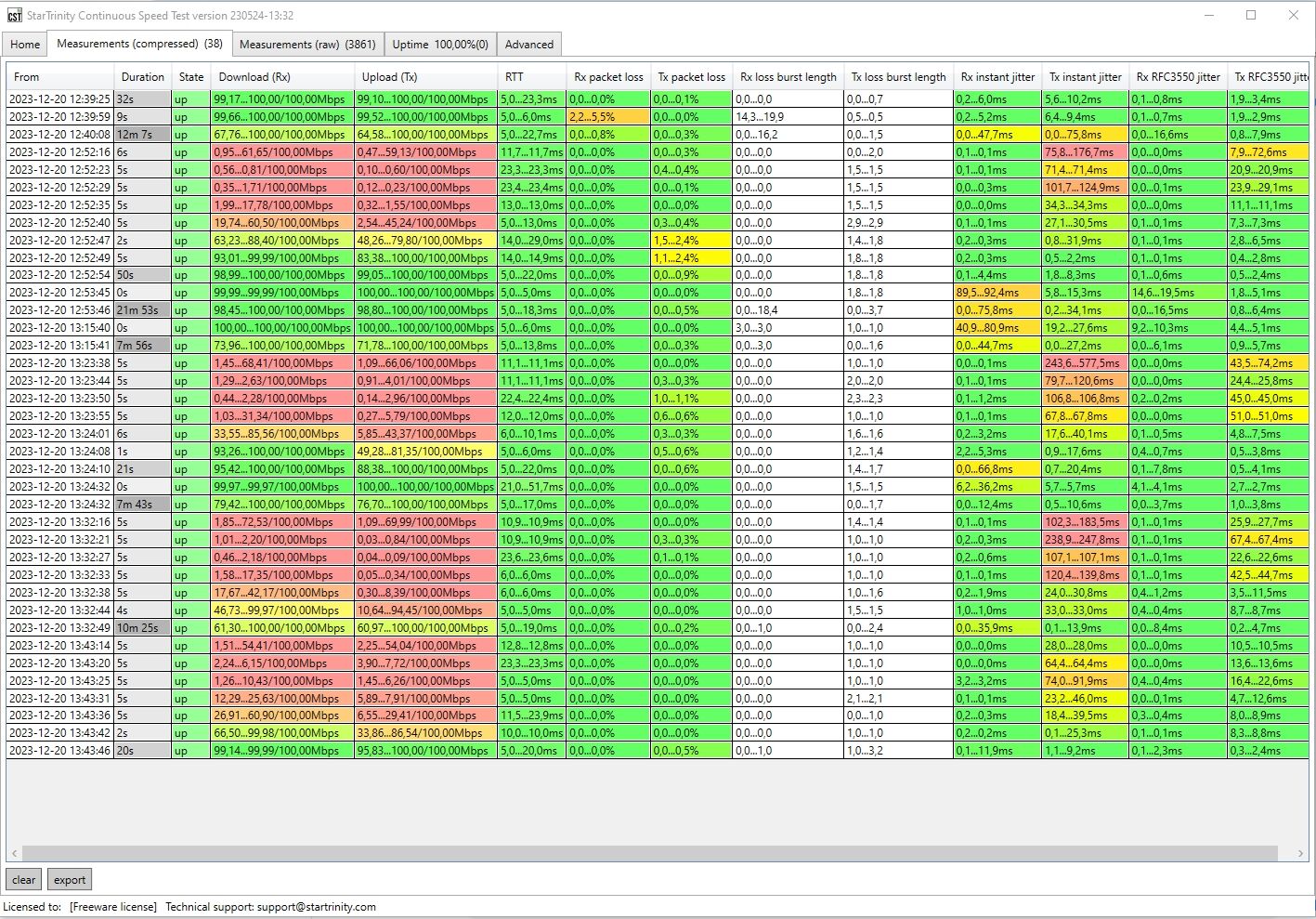
Task: Click the 243,6...577,5ms Tx jitter cell
Action: point(1085,363)
